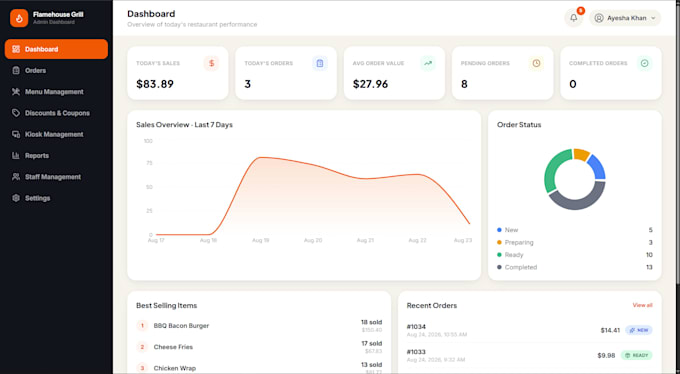Screen dimensions: 680x374
Task: Click the READY status badge on order #1033
Action: coord(636,355)
